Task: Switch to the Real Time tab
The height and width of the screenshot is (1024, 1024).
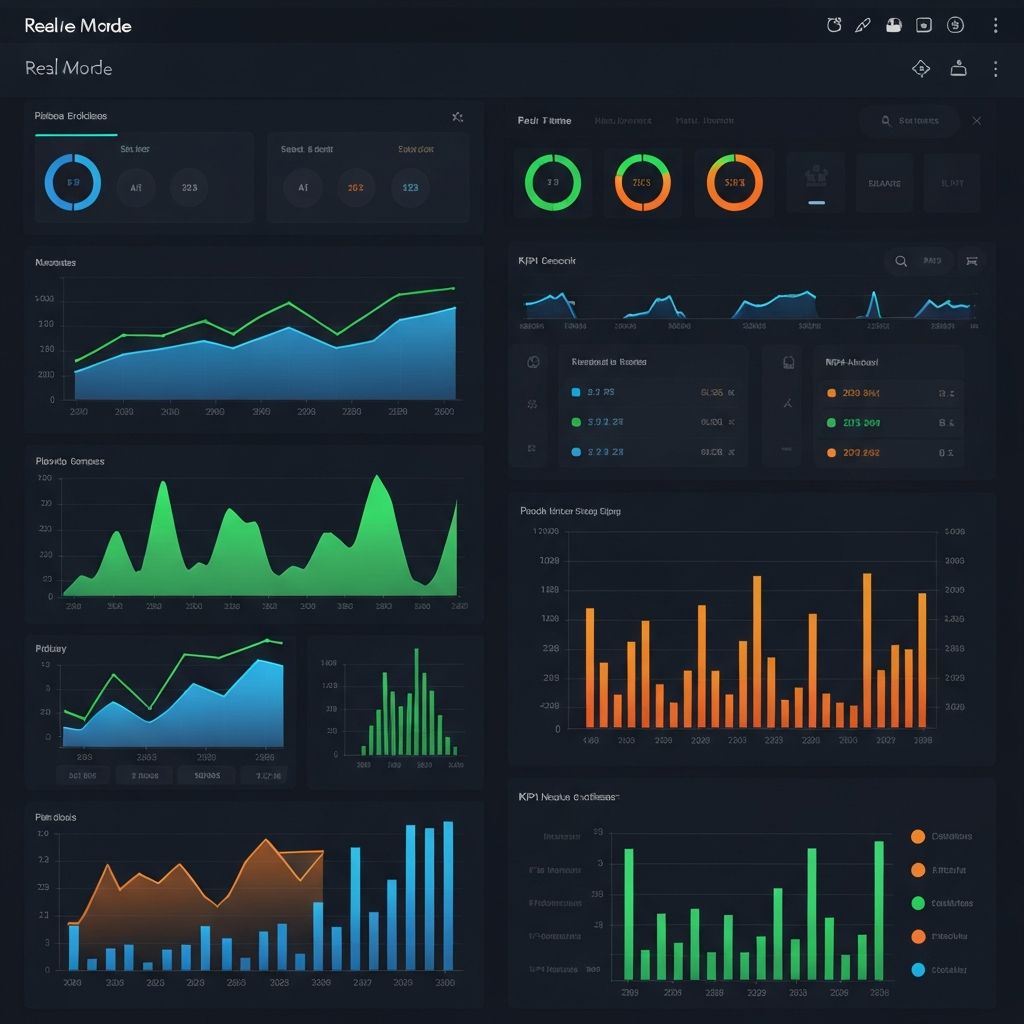Action: coord(545,120)
